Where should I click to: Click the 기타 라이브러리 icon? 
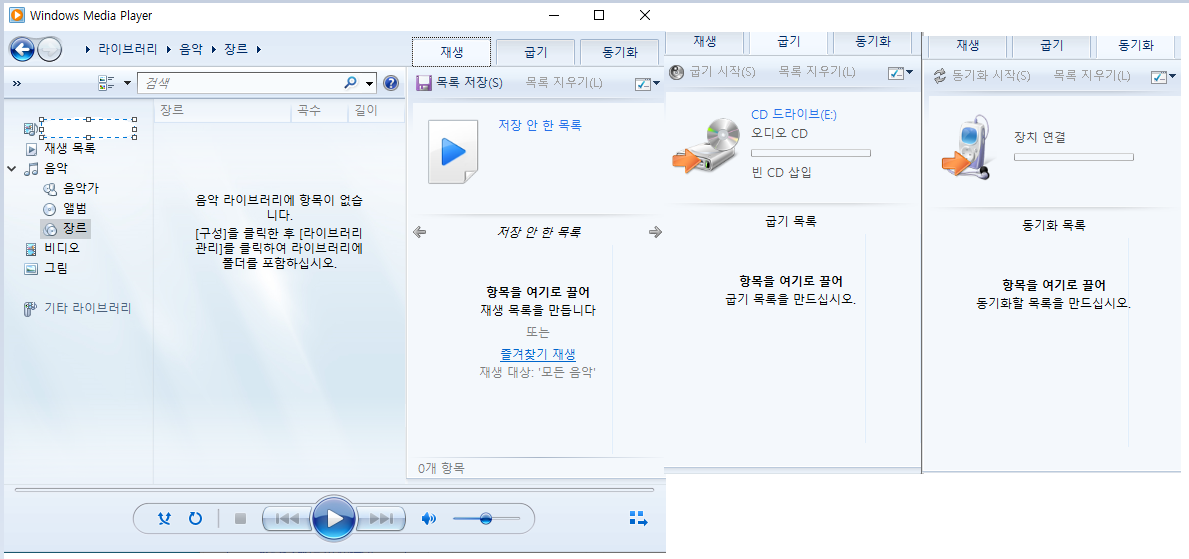(x=30, y=309)
